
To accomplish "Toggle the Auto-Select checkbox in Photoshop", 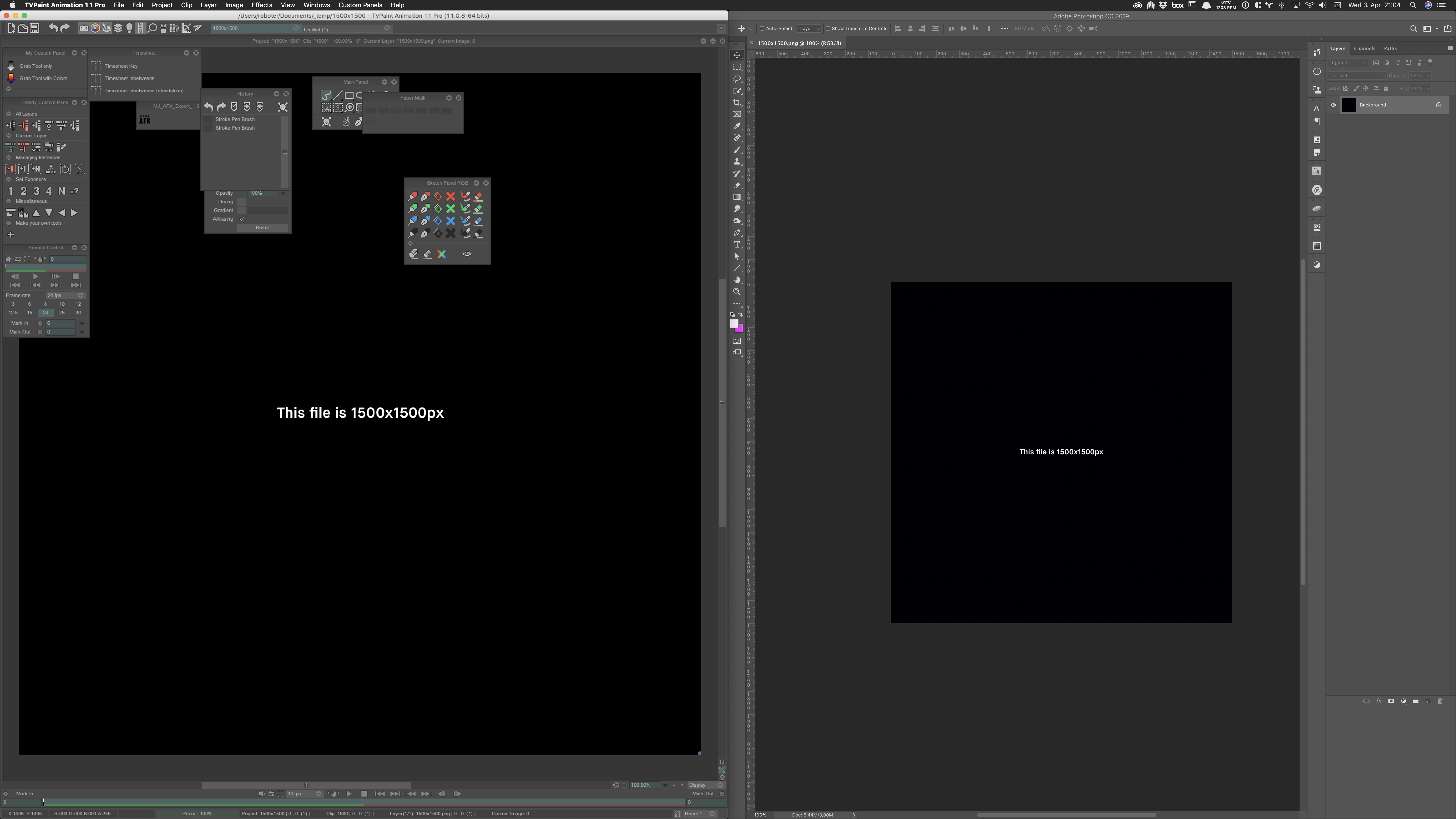I will tap(762, 28).
